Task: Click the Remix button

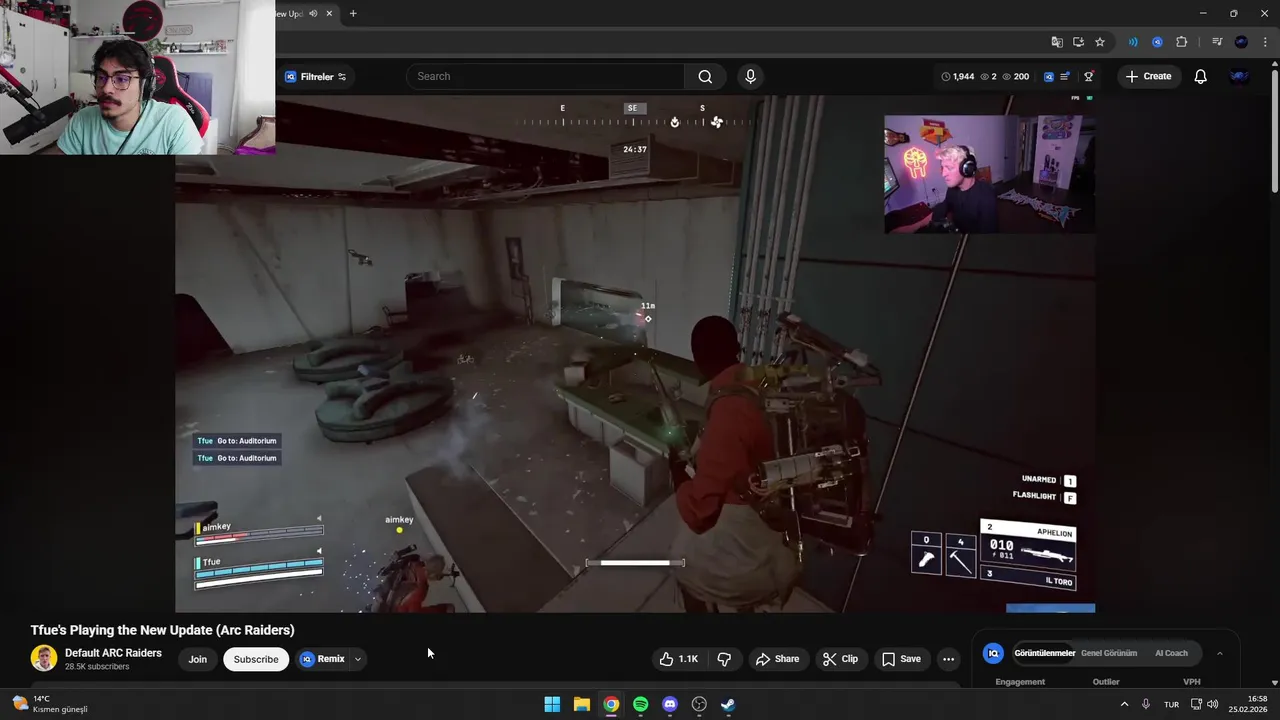Action: click(x=322, y=659)
